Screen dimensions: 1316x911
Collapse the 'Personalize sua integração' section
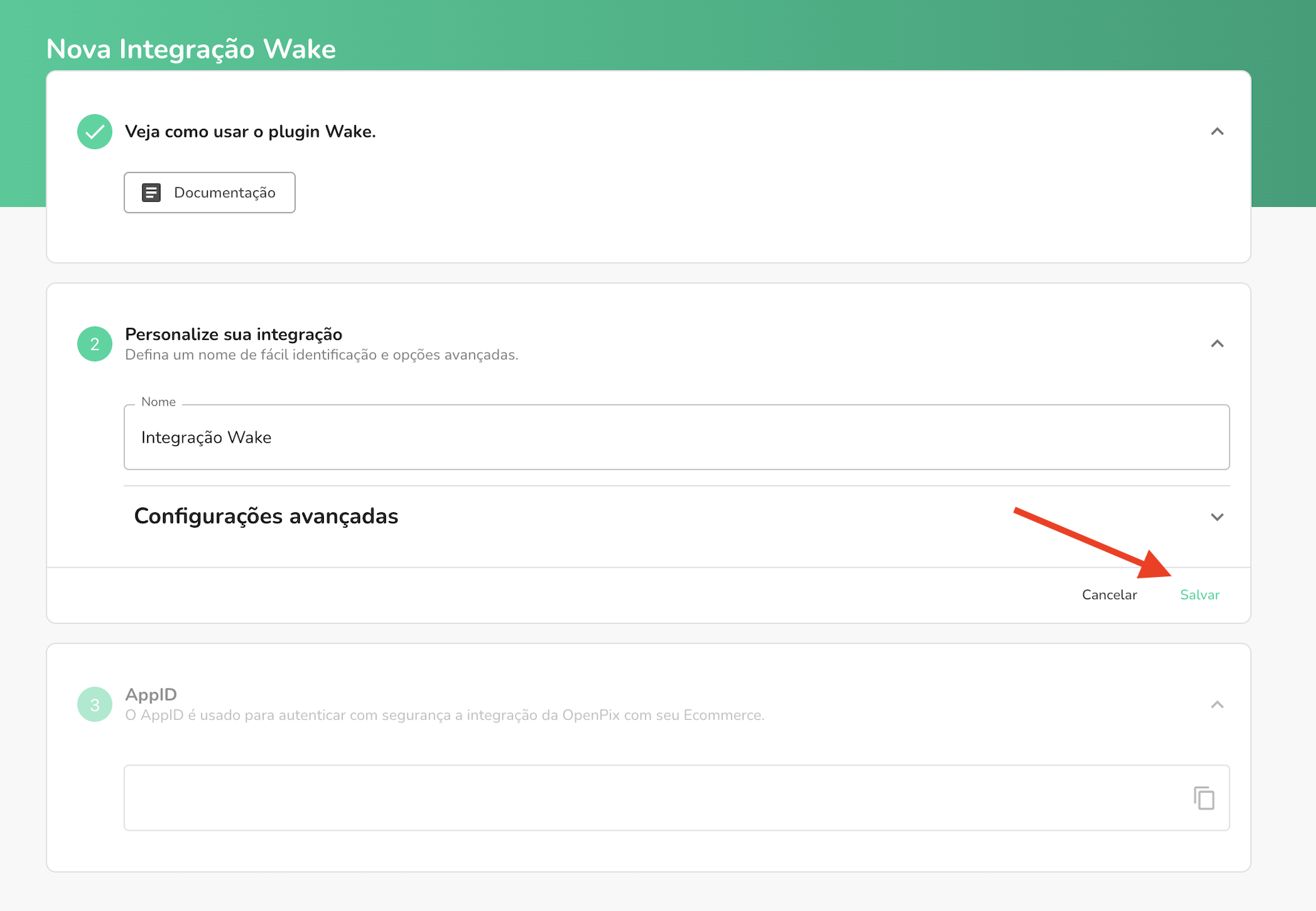pyautogui.click(x=1216, y=344)
